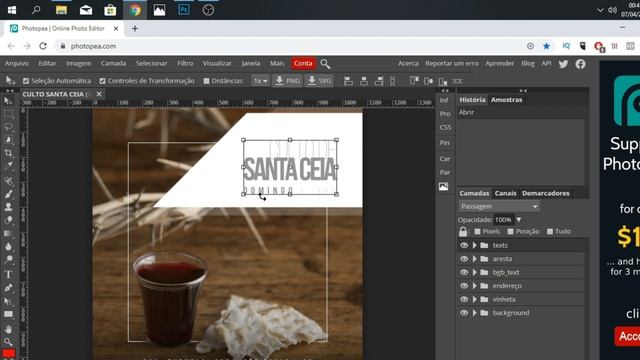The width and height of the screenshot is (640, 360).
Task: Select the Crop tool
Action: [8, 153]
